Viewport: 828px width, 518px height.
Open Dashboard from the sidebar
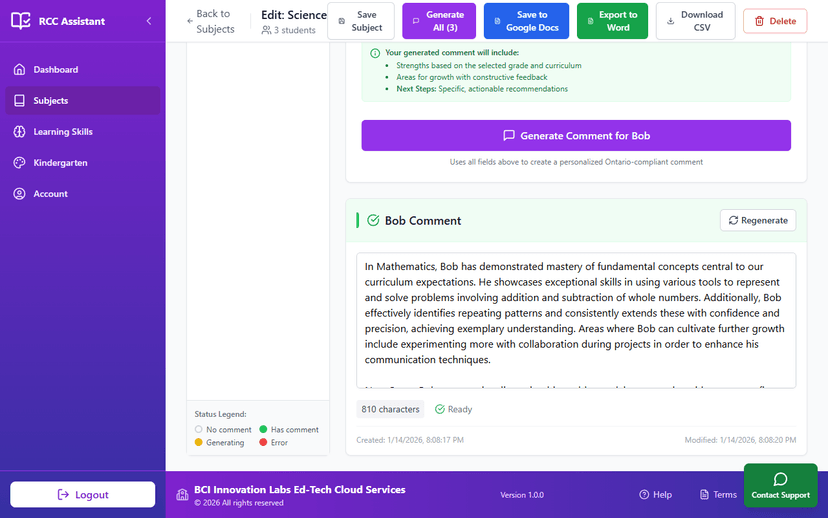tap(82, 70)
